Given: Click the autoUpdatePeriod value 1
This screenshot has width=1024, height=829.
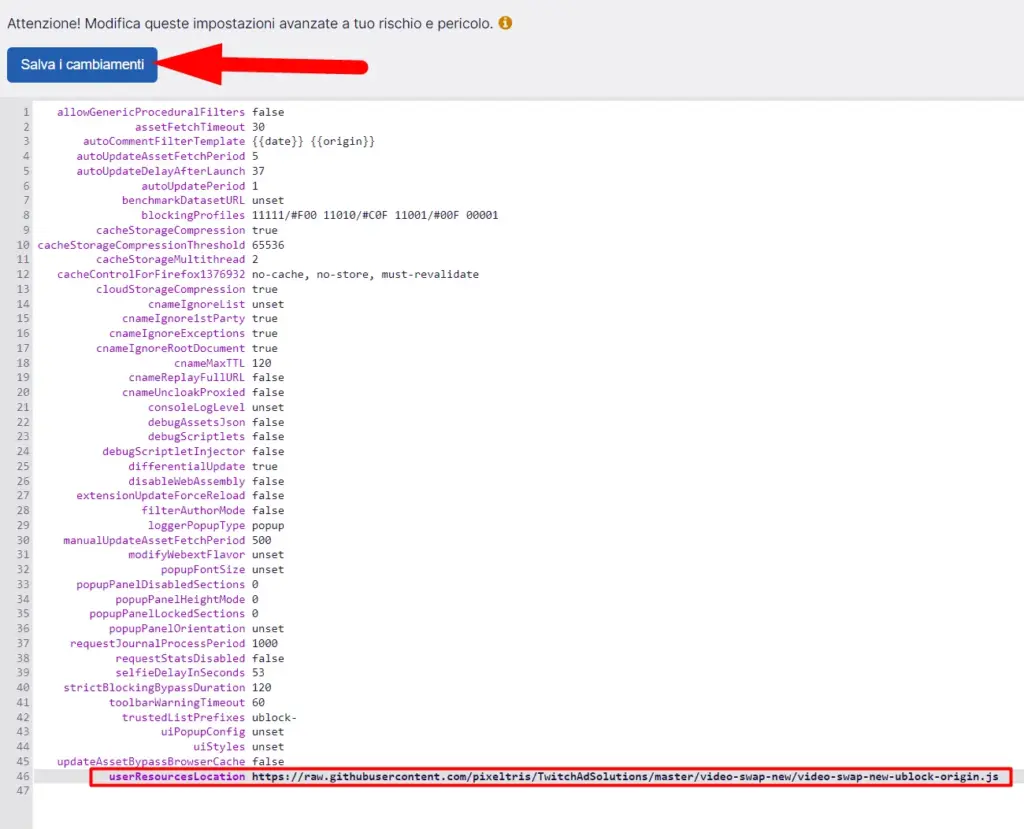Looking at the screenshot, I should click(x=255, y=186).
